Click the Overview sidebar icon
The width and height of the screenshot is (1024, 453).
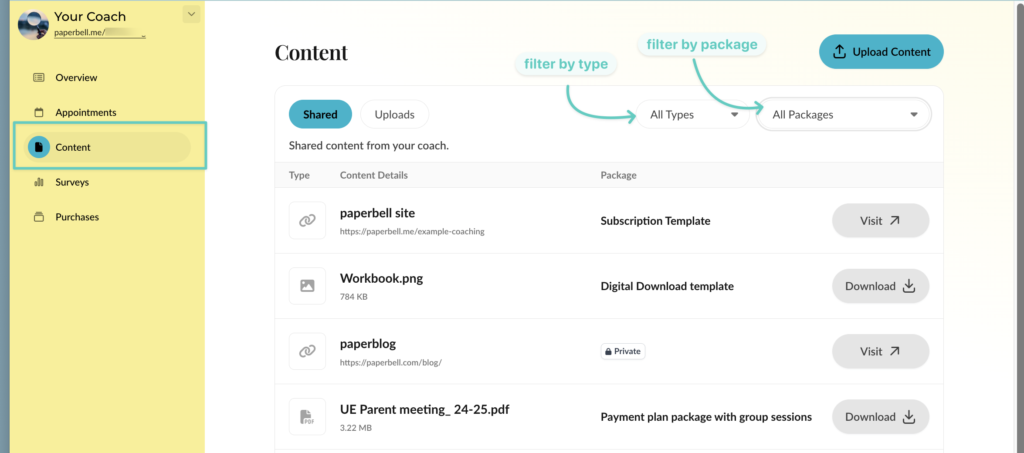point(39,77)
